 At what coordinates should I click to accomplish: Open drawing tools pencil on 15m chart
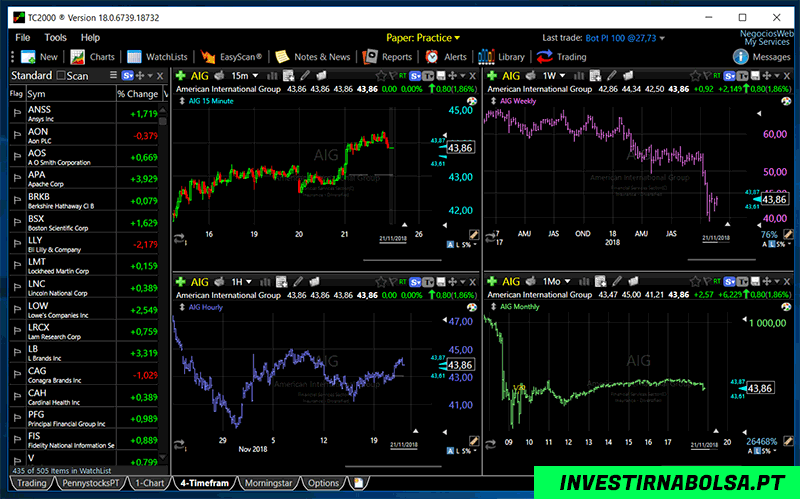305,76
